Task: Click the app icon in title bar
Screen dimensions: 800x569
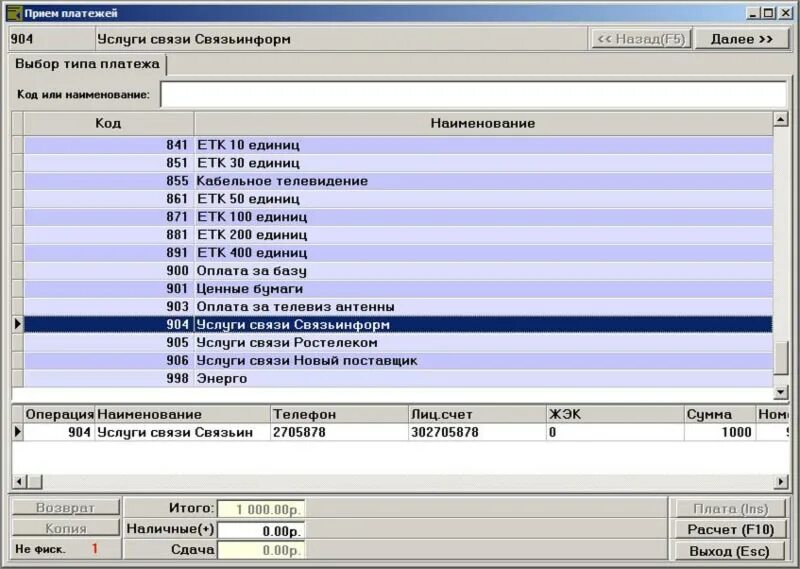Action: coord(15,13)
